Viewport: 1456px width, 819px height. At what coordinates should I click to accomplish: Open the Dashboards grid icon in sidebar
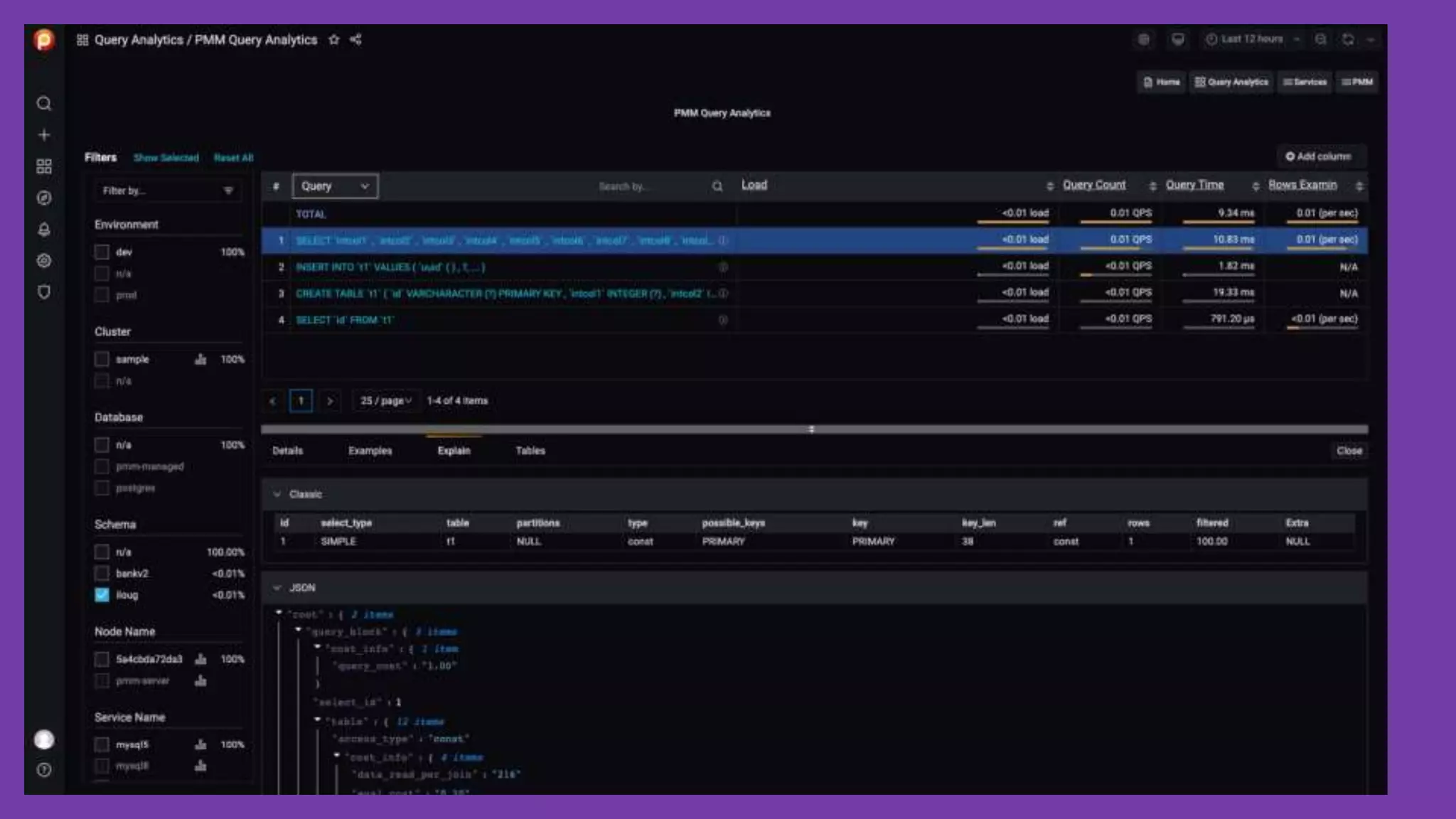click(44, 166)
